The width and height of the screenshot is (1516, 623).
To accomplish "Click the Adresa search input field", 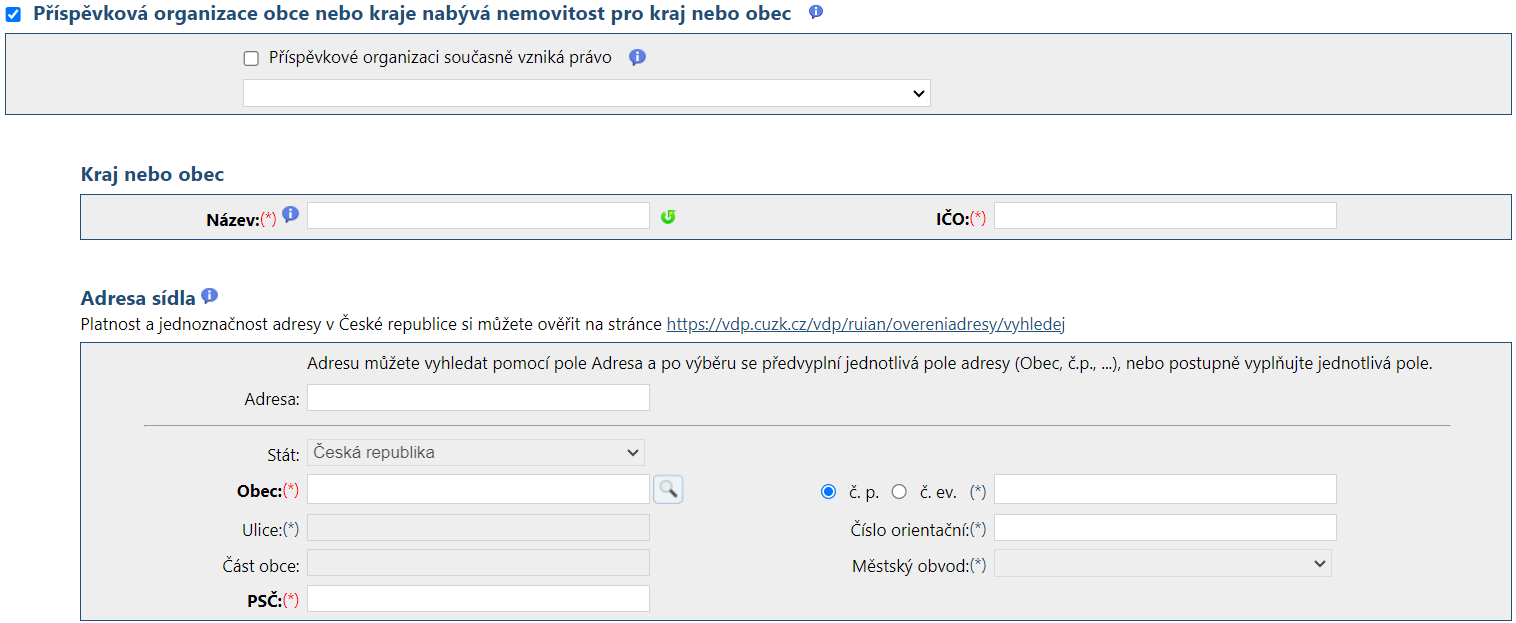I will [478, 398].
